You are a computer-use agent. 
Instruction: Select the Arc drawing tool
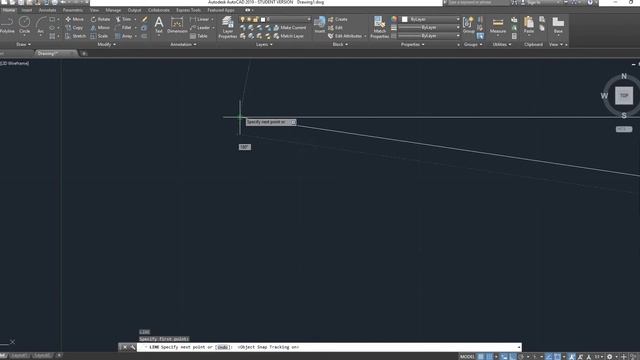pyautogui.click(x=41, y=24)
